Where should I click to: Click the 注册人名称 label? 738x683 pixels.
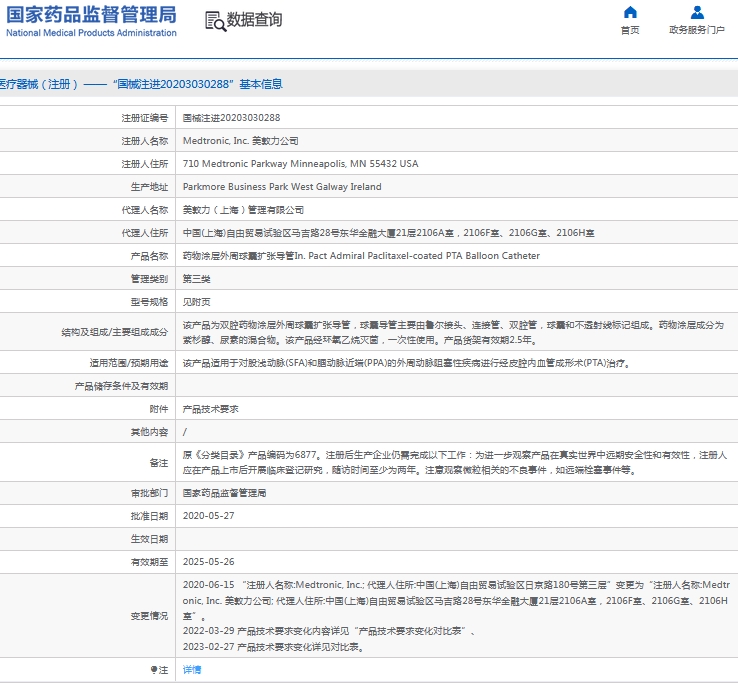pyautogui.click(x=144, y=141)
